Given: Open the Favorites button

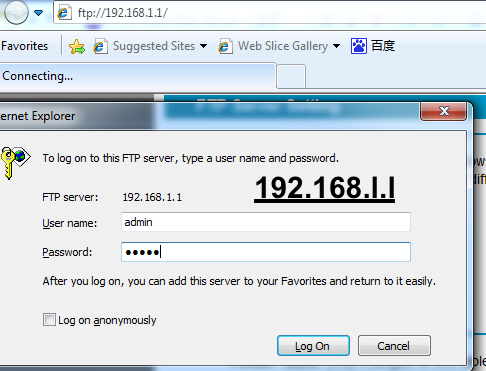Looking at the screenshot, I should (24, 46).
